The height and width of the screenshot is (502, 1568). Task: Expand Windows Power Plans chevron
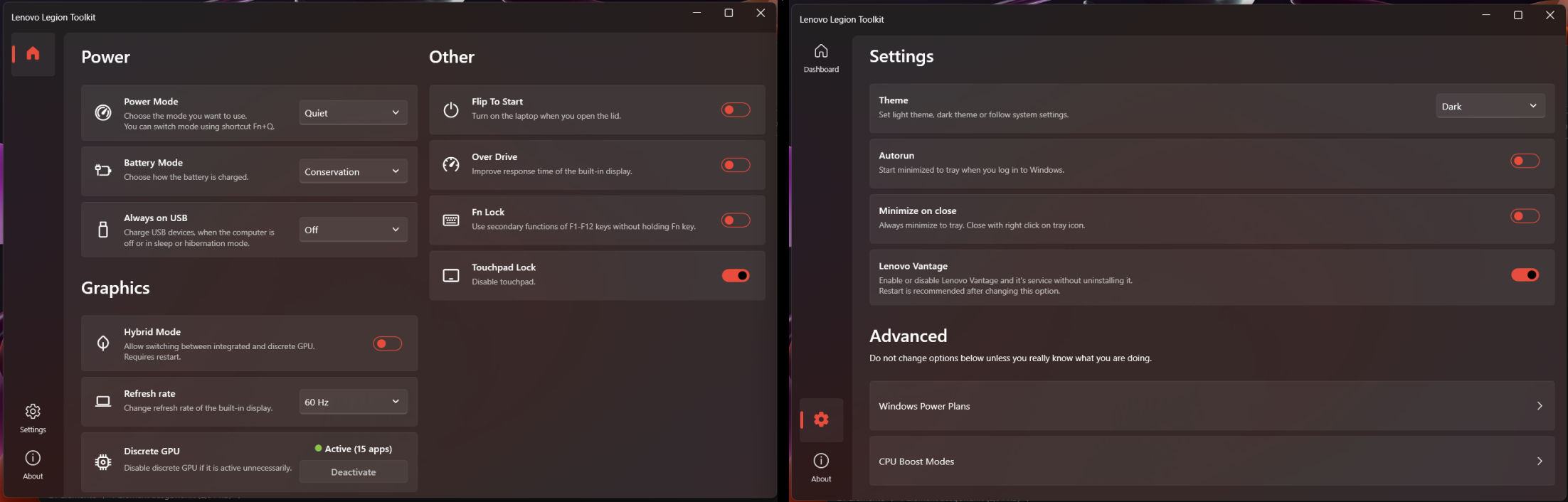coord(1539,406)
